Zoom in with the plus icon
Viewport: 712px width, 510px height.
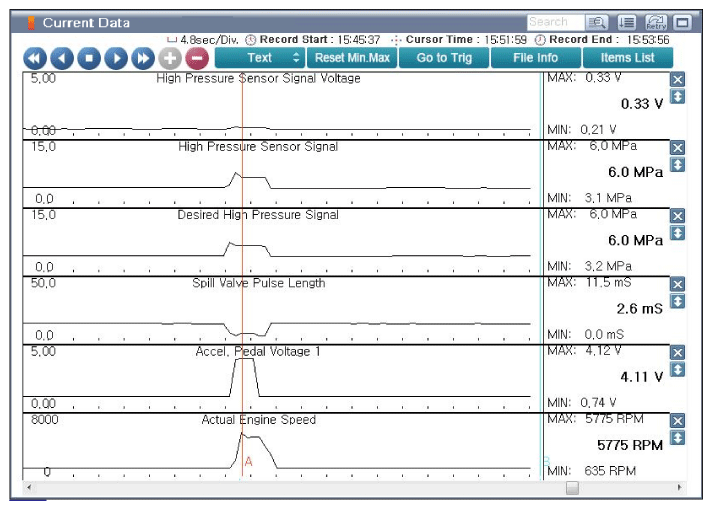[170, 58]
